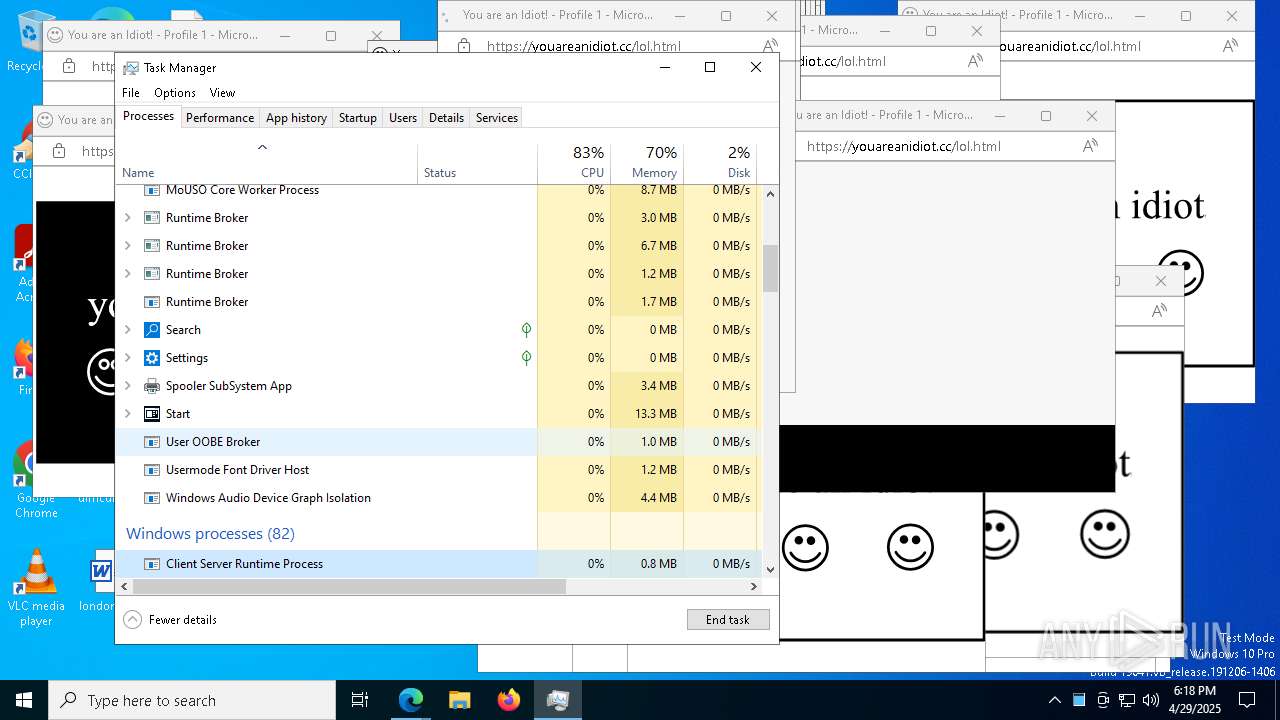
Task: Click the 13.3 MB memory value for Start
Action: point(656,413)
